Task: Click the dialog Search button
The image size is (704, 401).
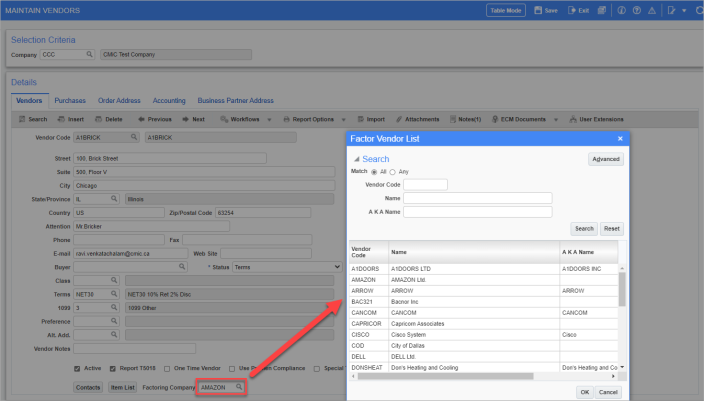Action: (x=584, y=229)
